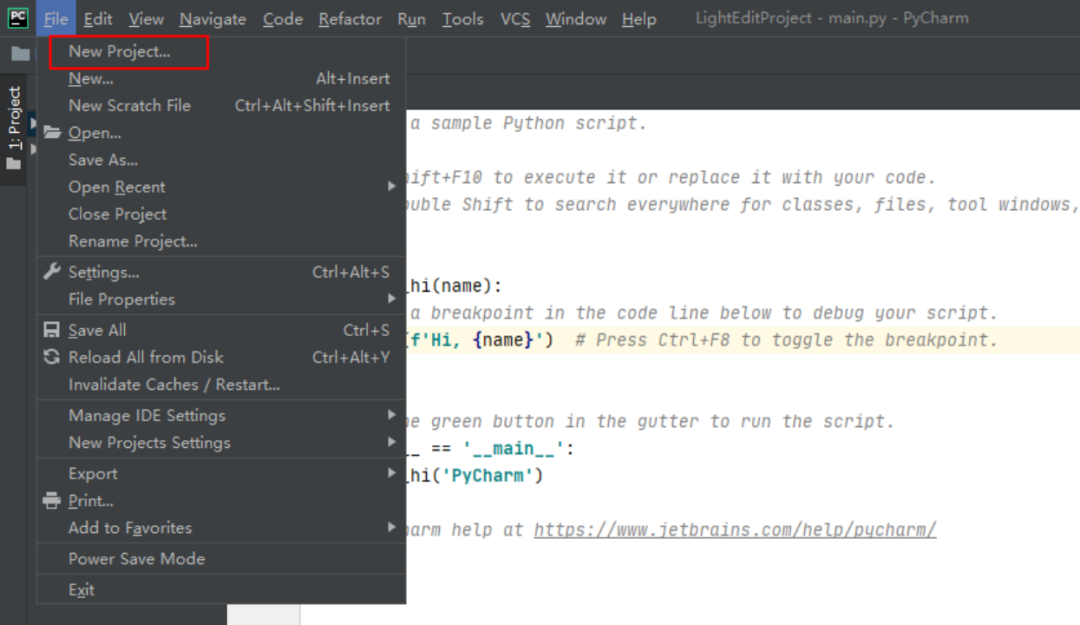Select Close Project entry
The image size is (1080, 625).
[x=221, y=214]
